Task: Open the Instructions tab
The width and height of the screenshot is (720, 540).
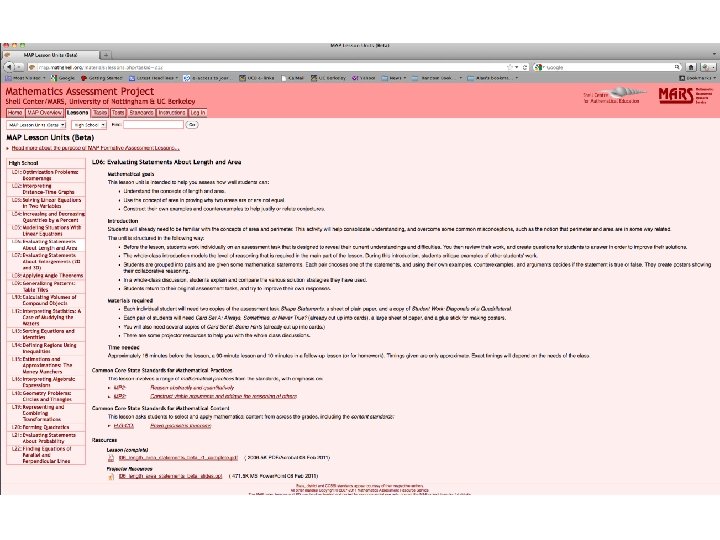Action: click(172, 112)
